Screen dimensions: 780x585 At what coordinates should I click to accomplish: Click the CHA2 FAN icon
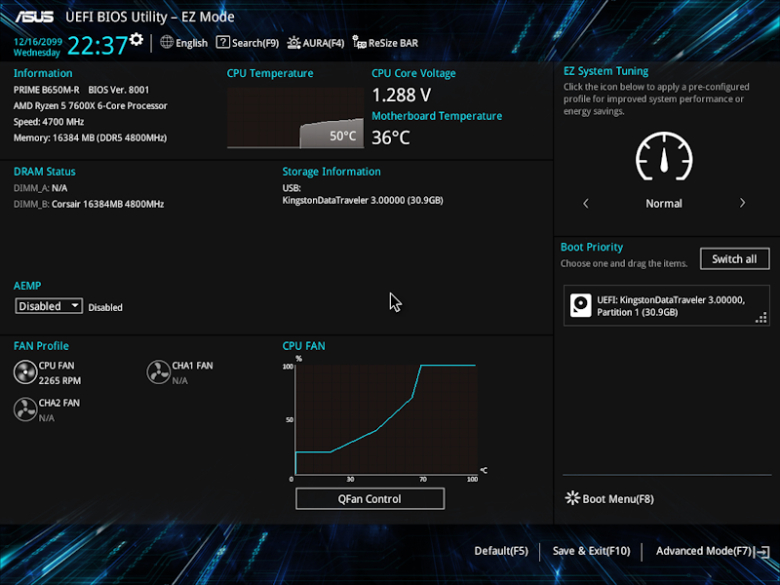click(25, 410)
